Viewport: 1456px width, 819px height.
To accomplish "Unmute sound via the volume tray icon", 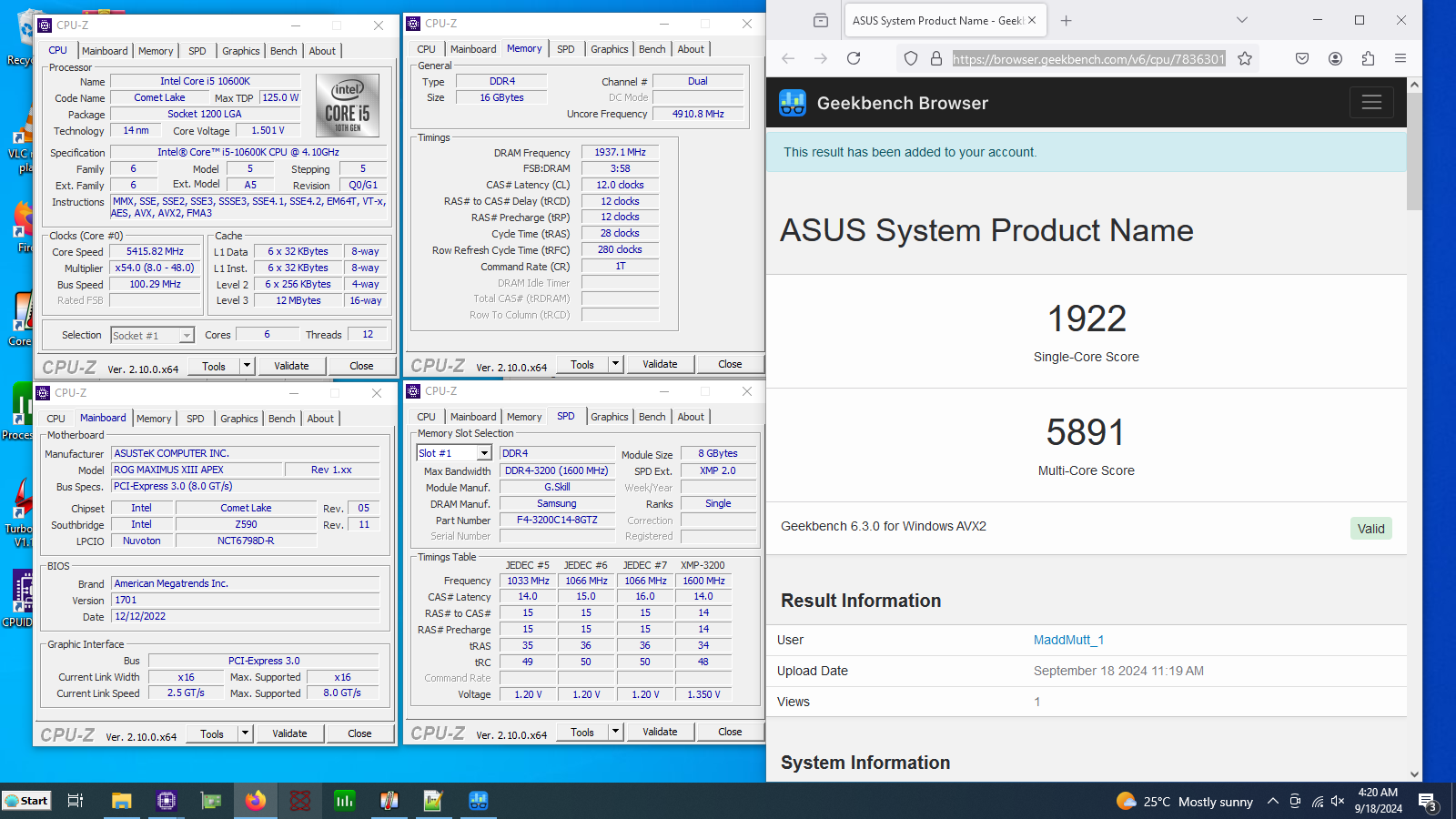I will [1338, 802].
